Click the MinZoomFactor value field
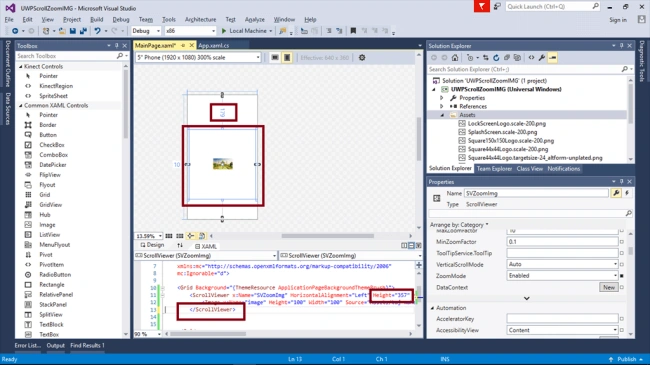 562,242
